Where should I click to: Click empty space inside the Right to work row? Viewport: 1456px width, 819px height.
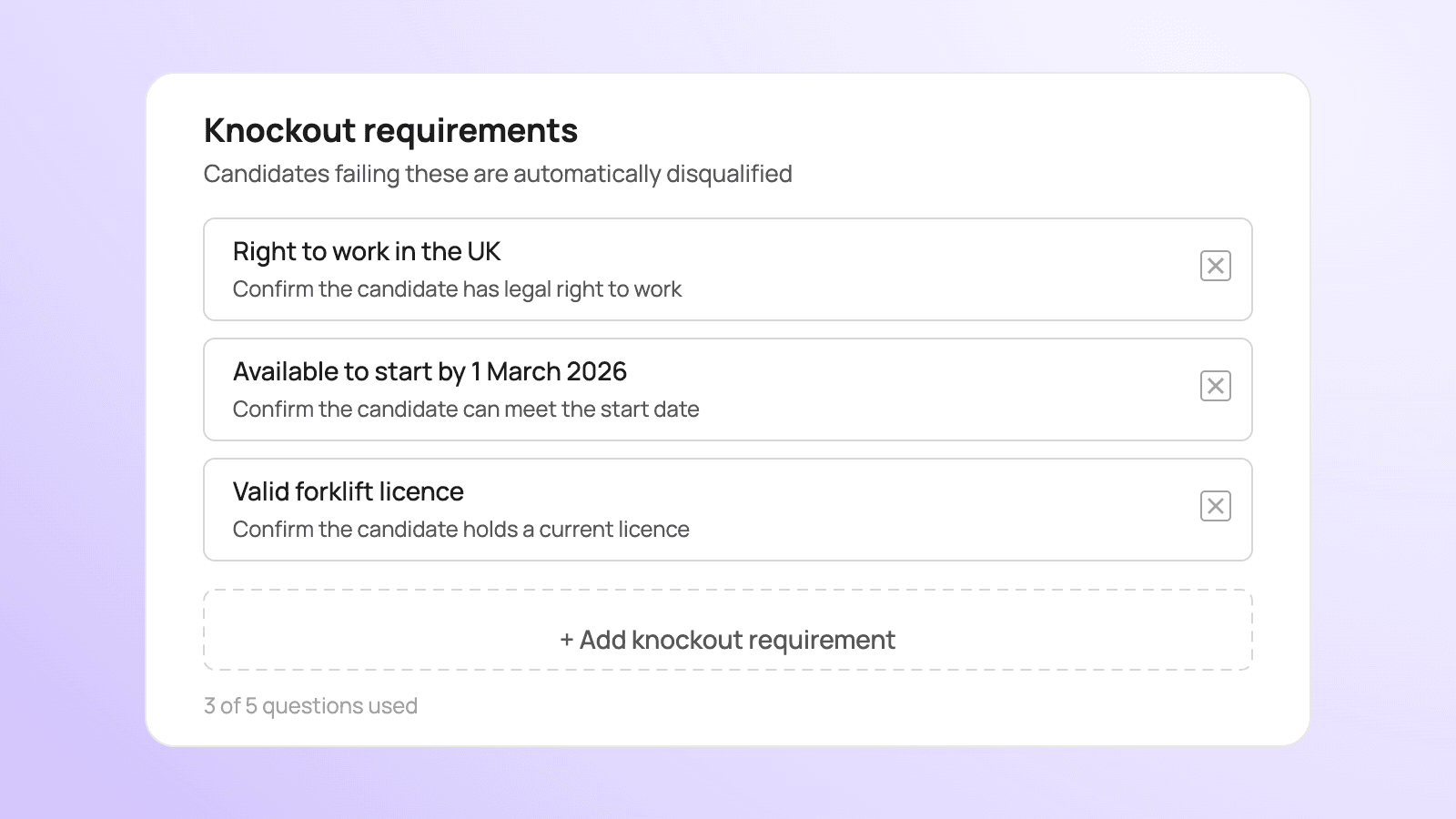(x=910, y=269)
